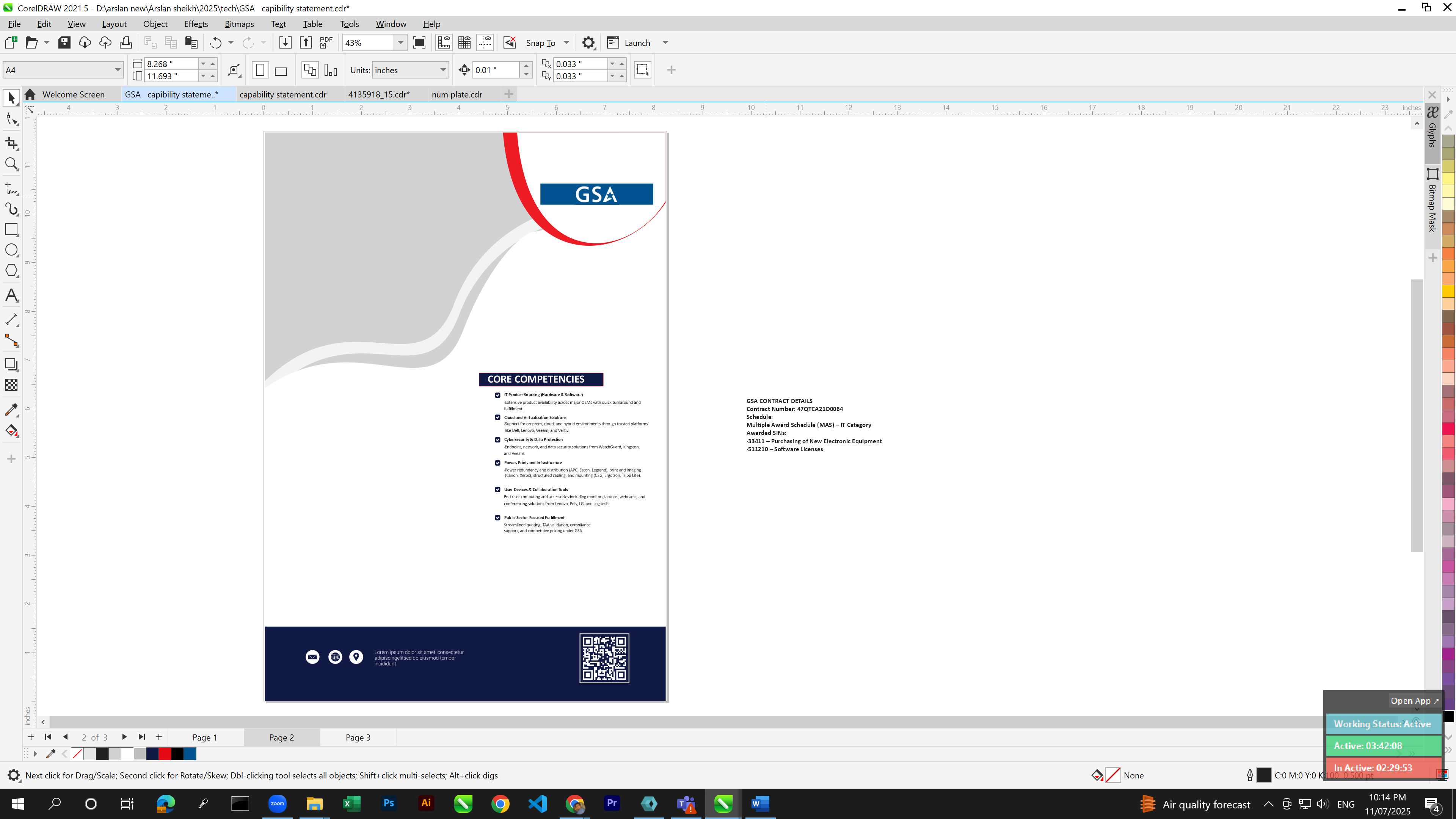Select the Color Eyedropper tool
1456x819 pixels.
[11, 409]
